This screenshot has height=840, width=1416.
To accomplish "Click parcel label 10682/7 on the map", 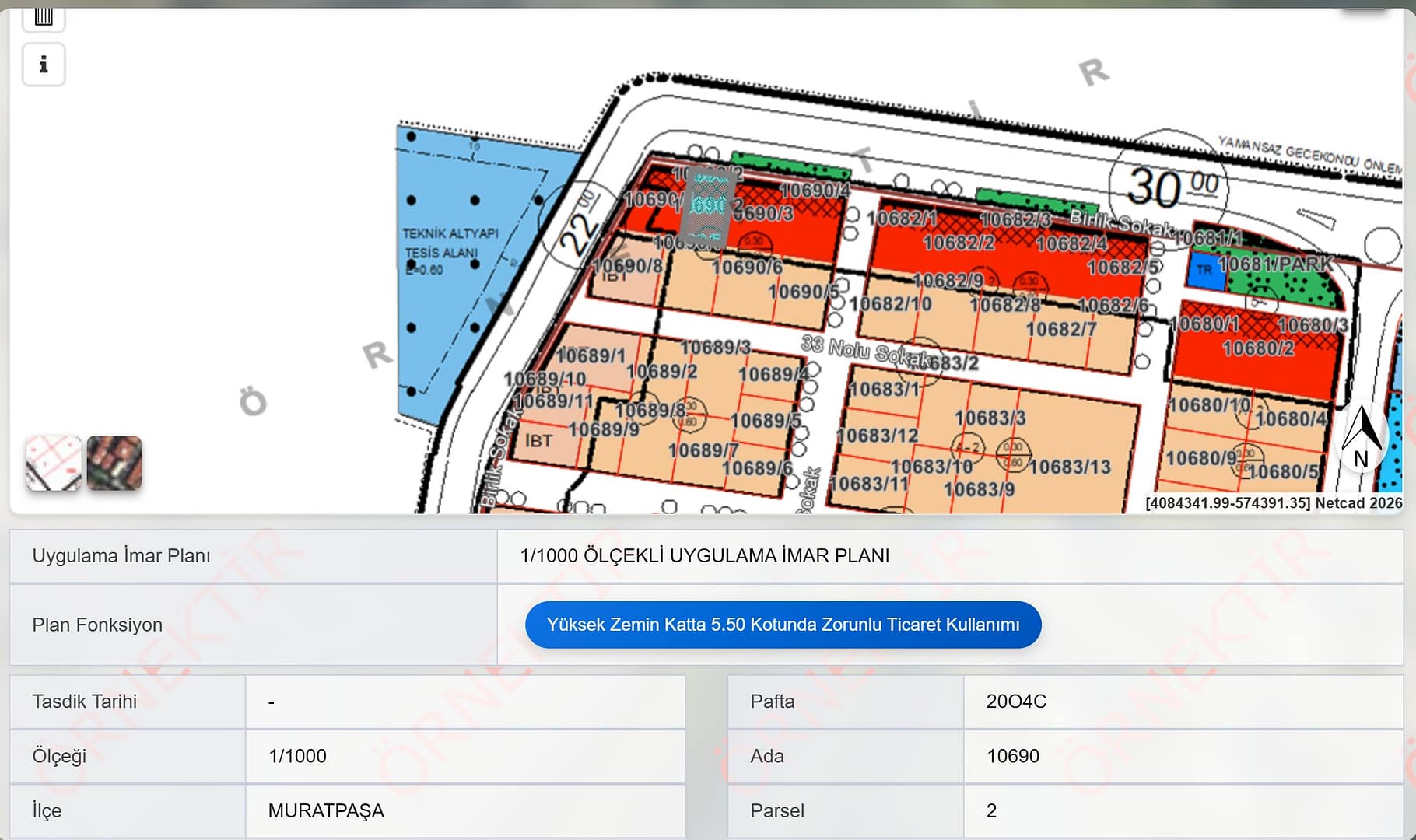I will 1061,330.
